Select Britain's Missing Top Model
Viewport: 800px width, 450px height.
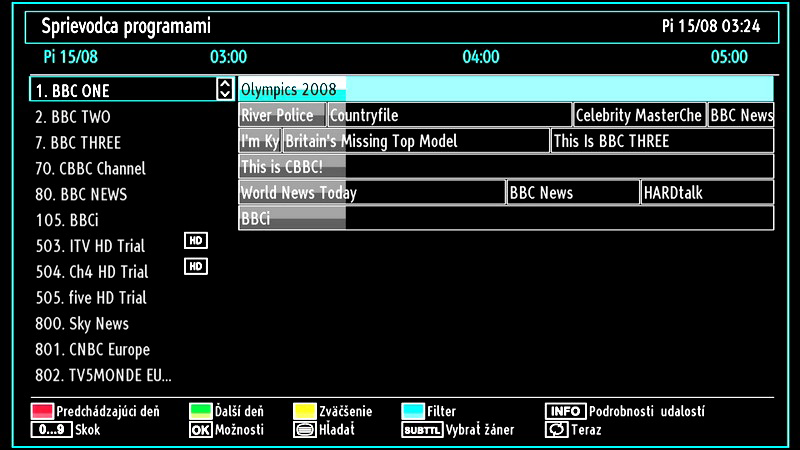point(416,141)
